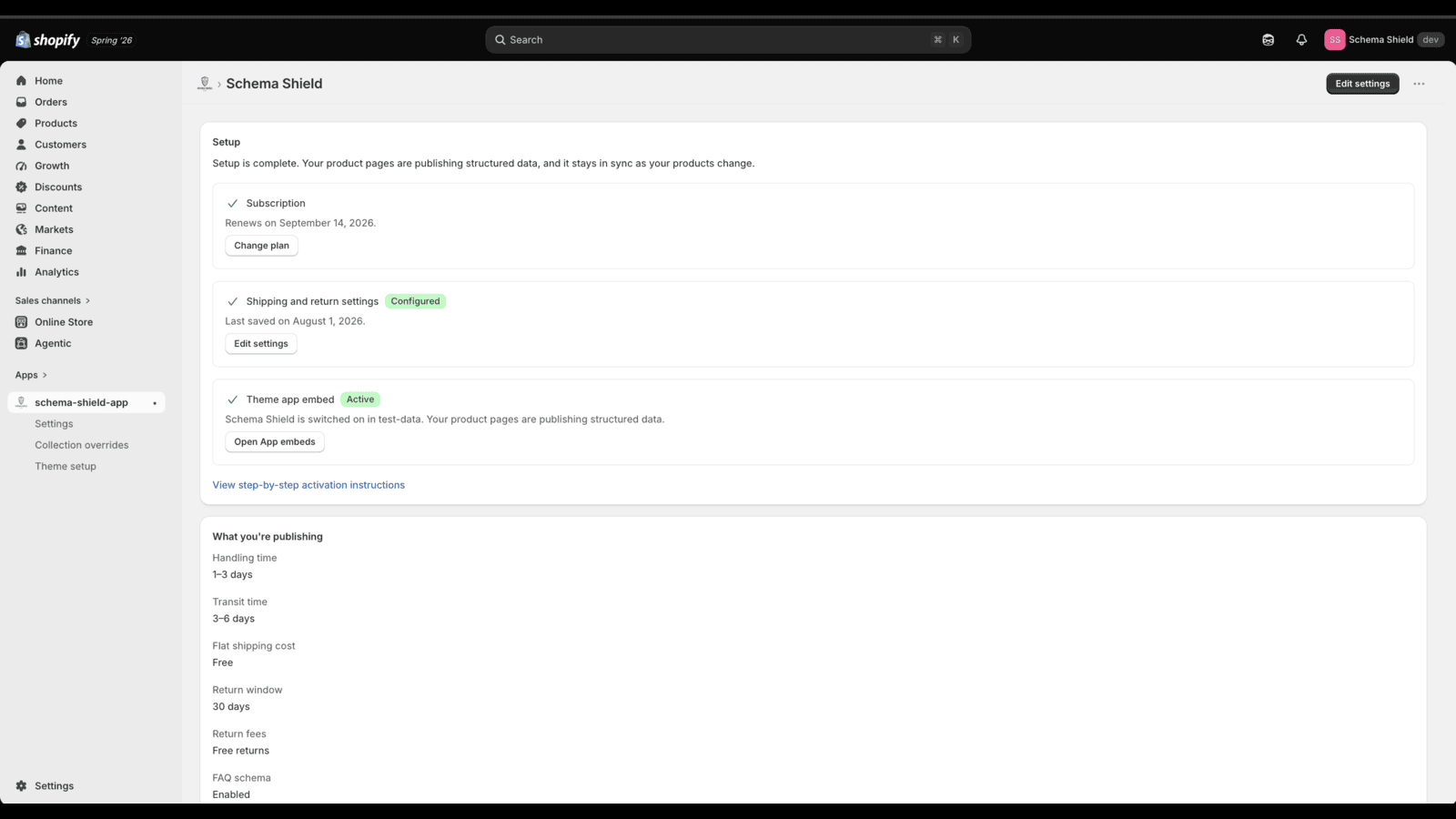Open the more actions ellipsis menu

(1419, 84)
